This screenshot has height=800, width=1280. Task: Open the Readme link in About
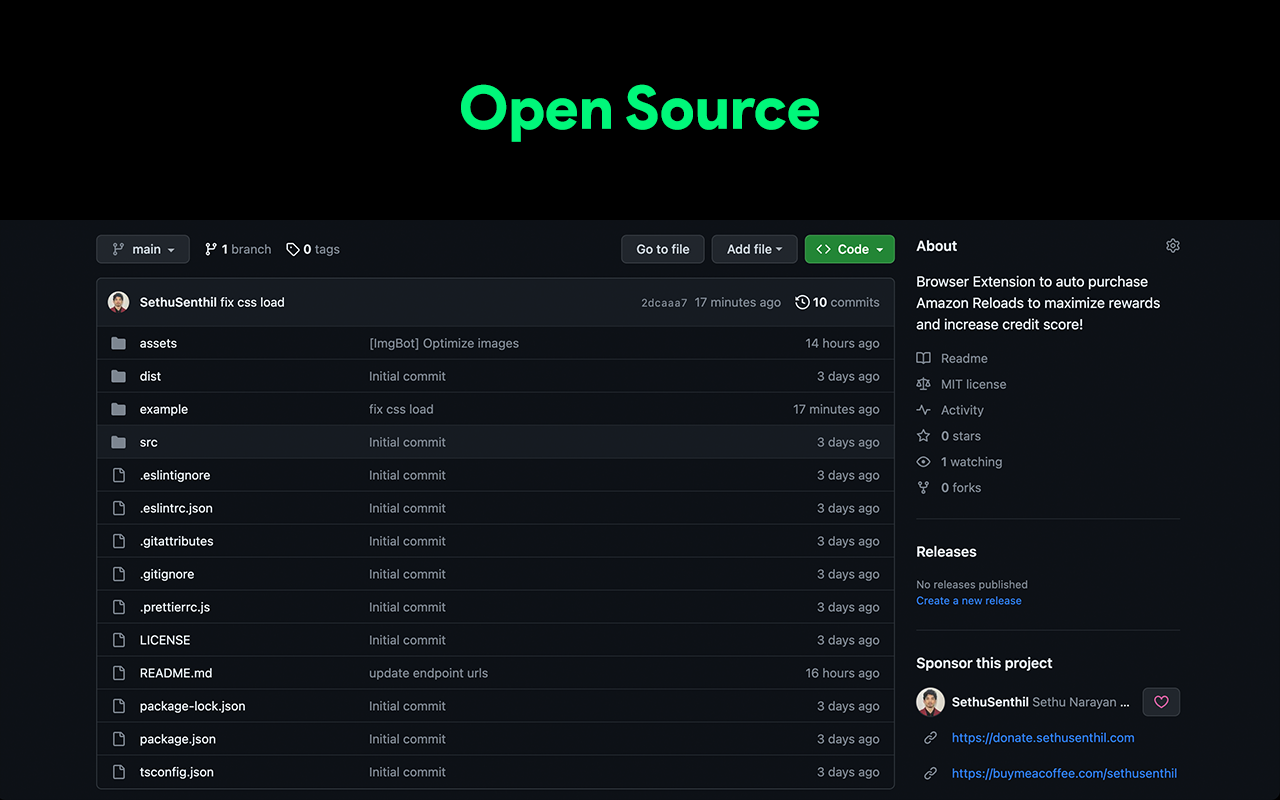coord(964,358)
